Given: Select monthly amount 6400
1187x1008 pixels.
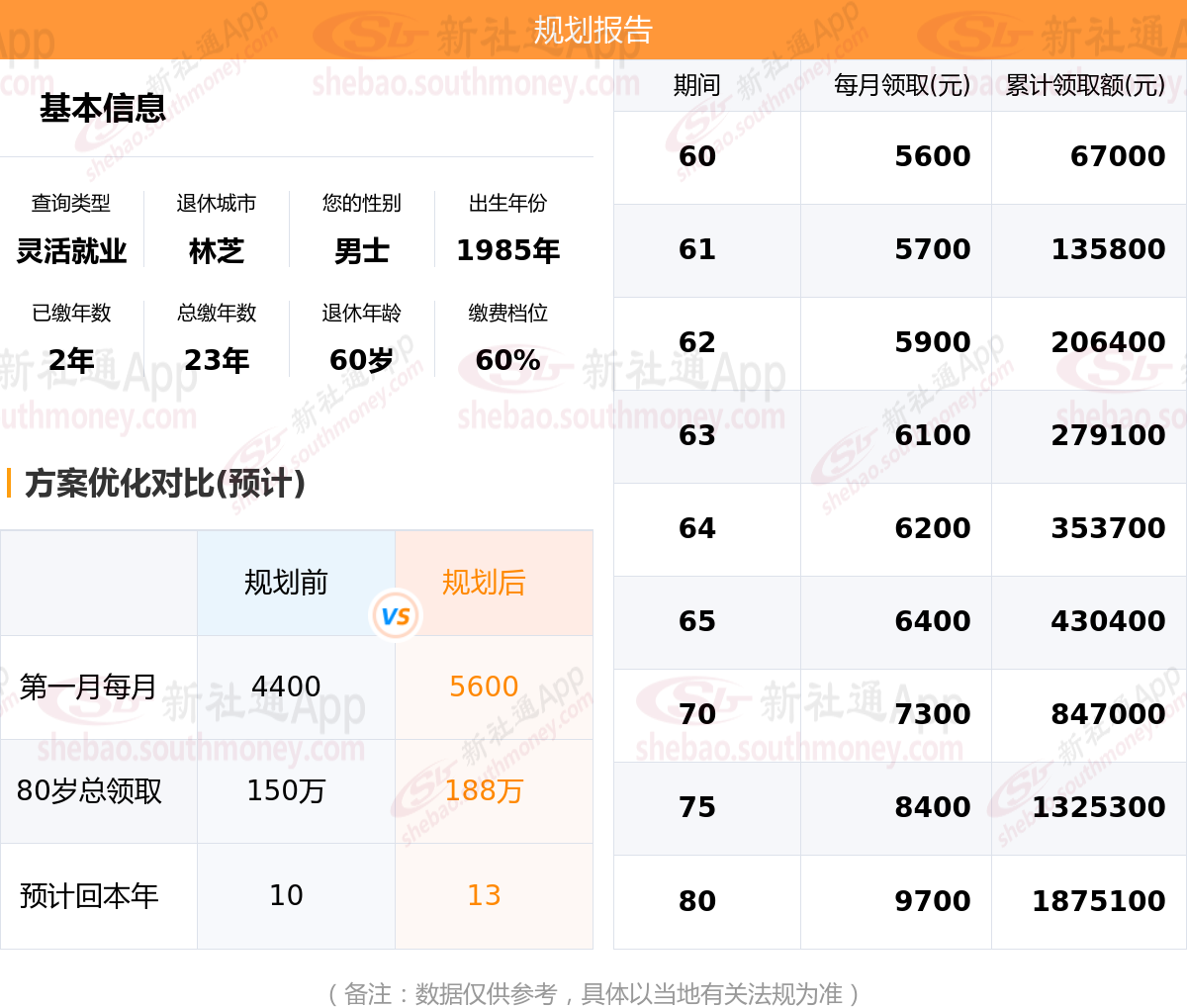Looking at the screenshot, I should tap(933, 621).
